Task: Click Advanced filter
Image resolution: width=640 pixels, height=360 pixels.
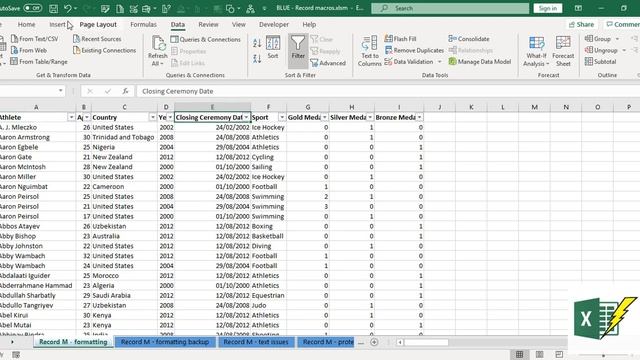Action: [x=328, y=63]
